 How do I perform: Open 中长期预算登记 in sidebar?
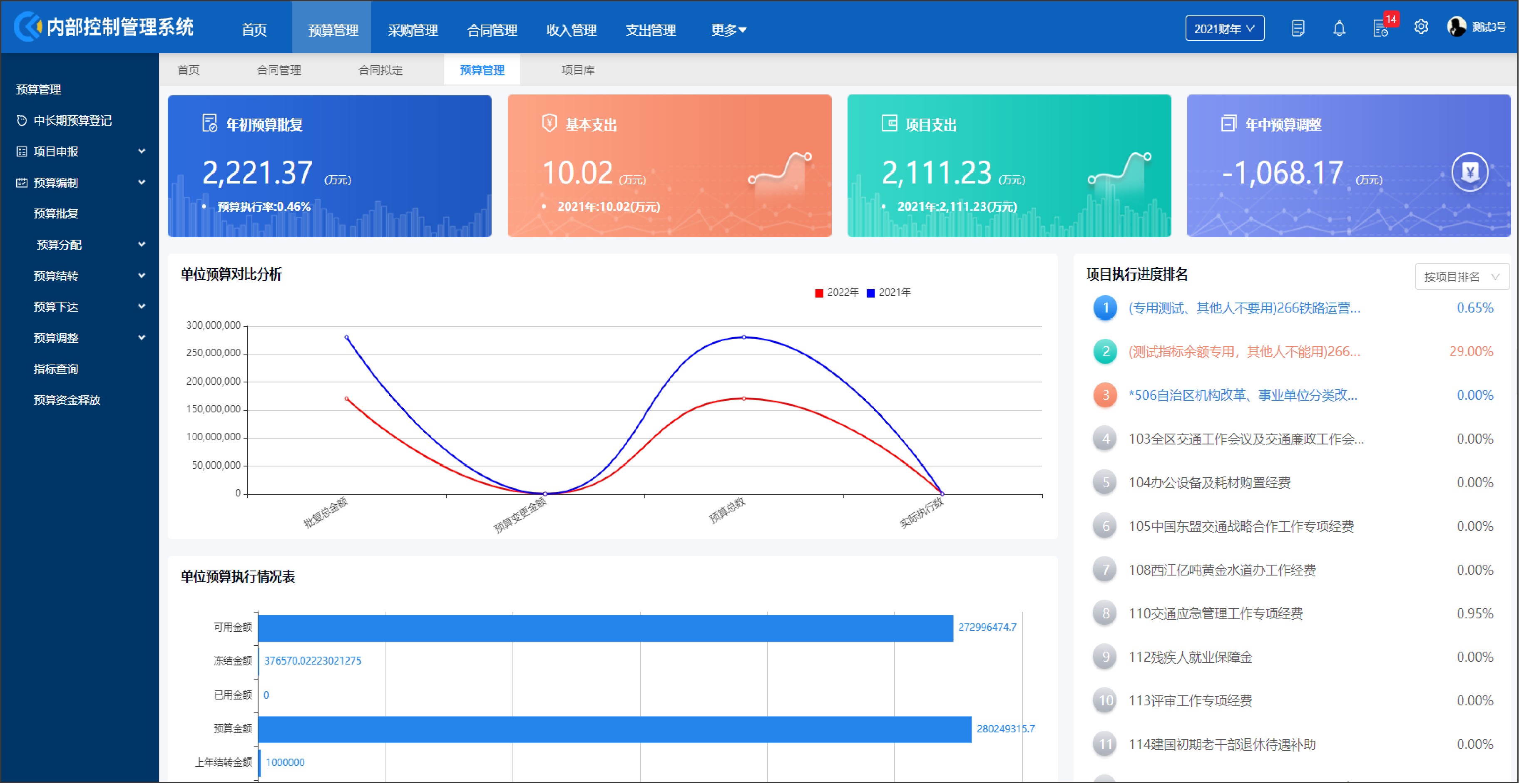[72, 120]
